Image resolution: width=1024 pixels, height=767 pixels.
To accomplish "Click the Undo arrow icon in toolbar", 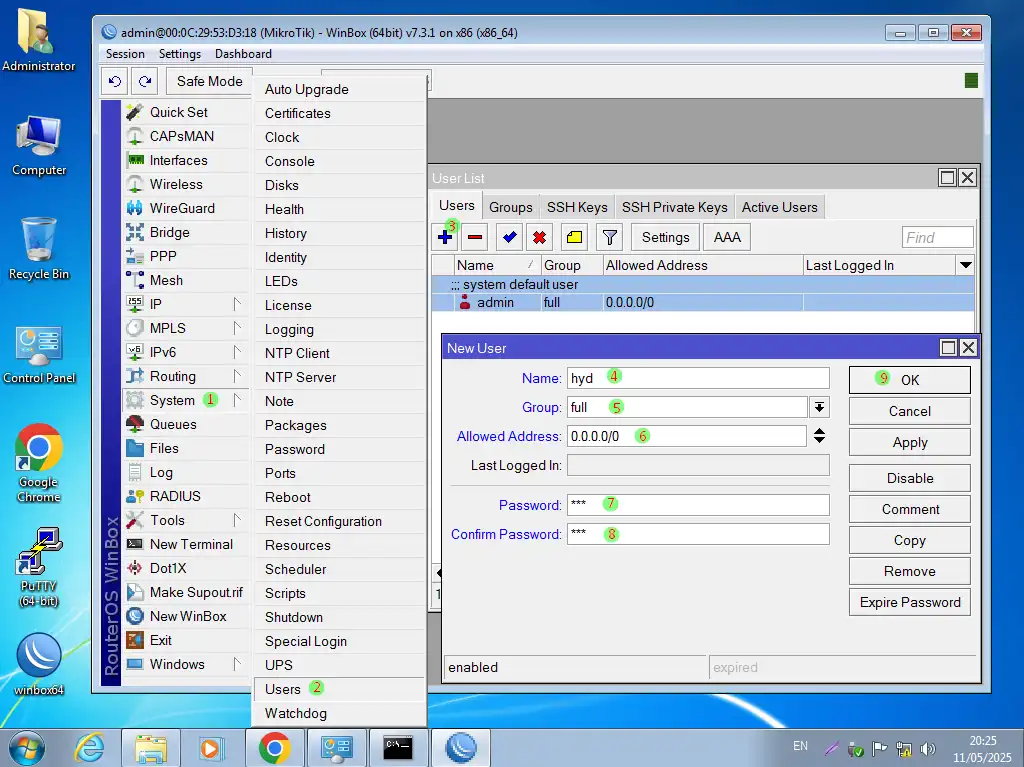I will [115, 81].
